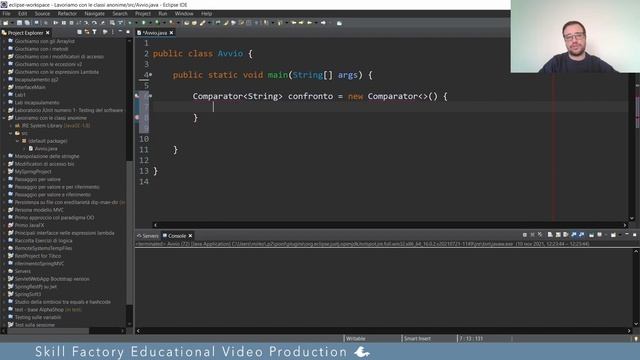Open the Navigate menu

pos(94,13)
